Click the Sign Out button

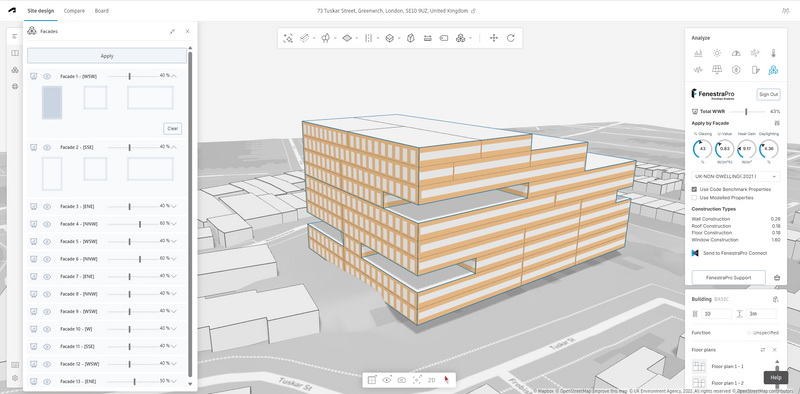point(768,94)
